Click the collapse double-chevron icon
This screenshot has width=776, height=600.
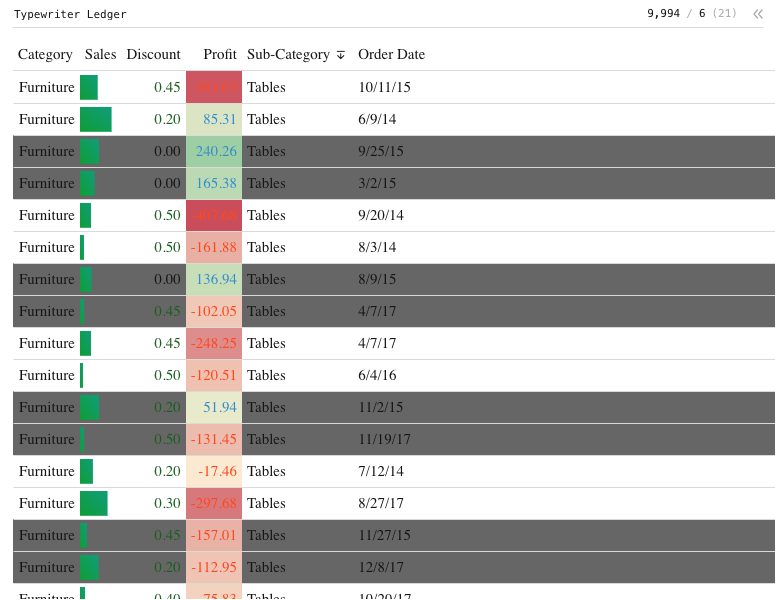pos(758,14)
